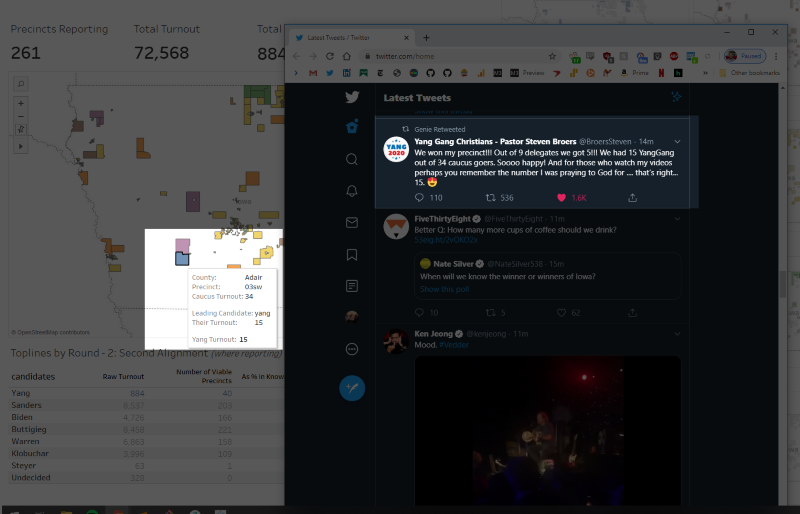Open Twitter Bookmarks icon in sidebar
Screen dimensions: 800x514
click(x=352, y=254)
